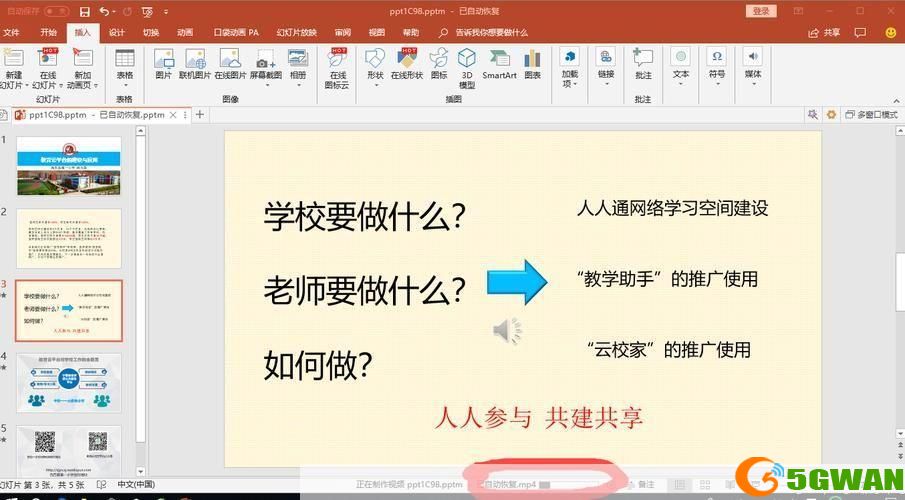
Task: Select slide 1 thumbnail with school photo
Action: tap(69, 166)
